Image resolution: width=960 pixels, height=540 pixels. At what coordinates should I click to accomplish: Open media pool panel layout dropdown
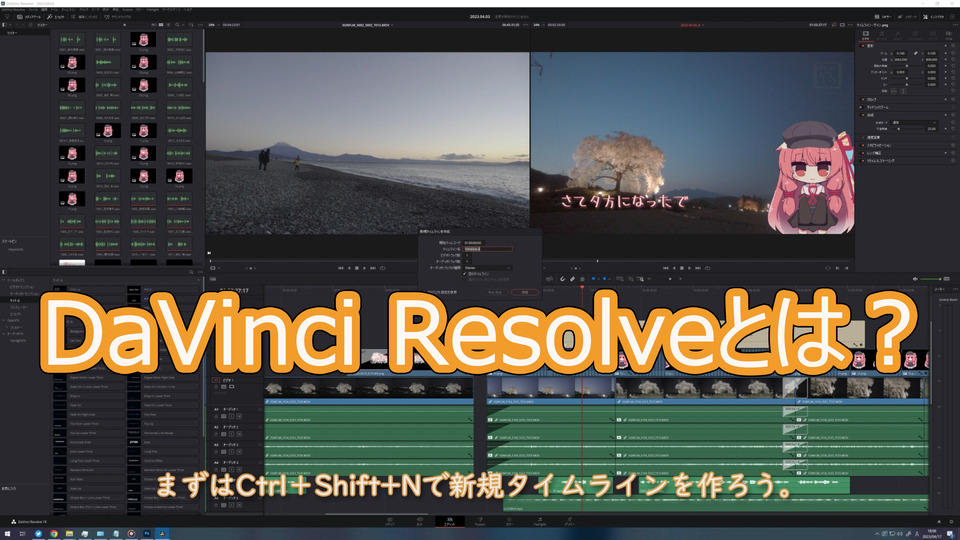[x=7, y=24]
